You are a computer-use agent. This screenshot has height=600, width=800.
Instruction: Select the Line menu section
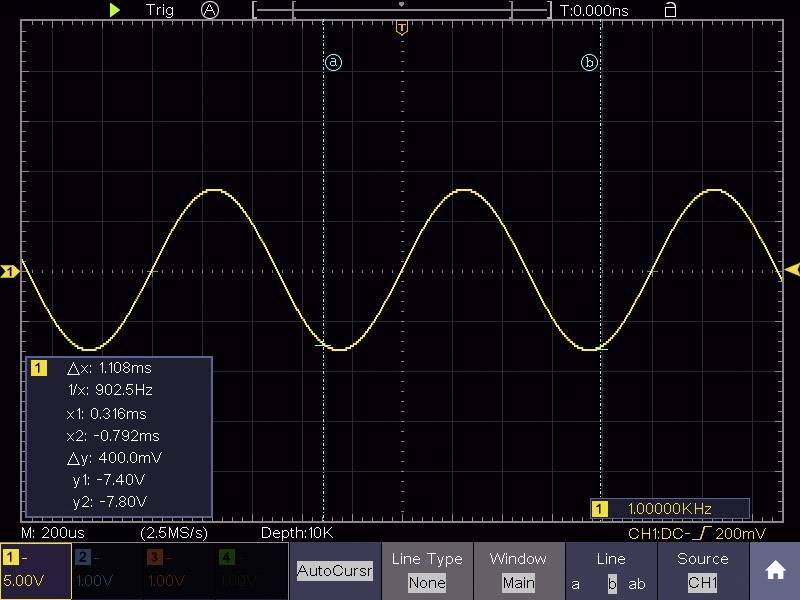click(x=611, y=559)
